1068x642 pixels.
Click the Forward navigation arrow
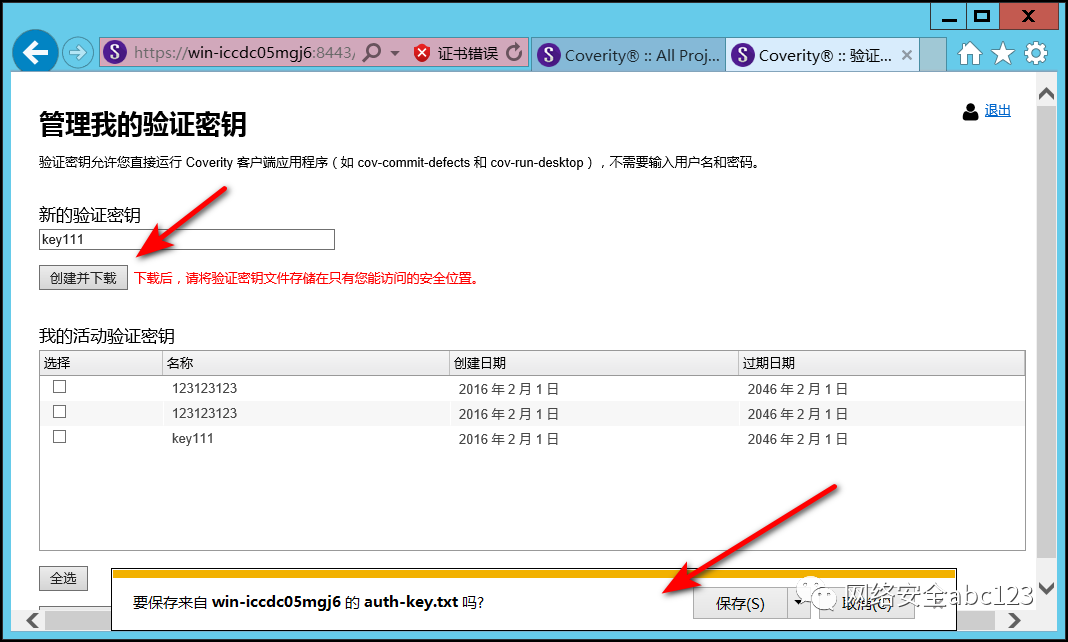coord(77,51)
